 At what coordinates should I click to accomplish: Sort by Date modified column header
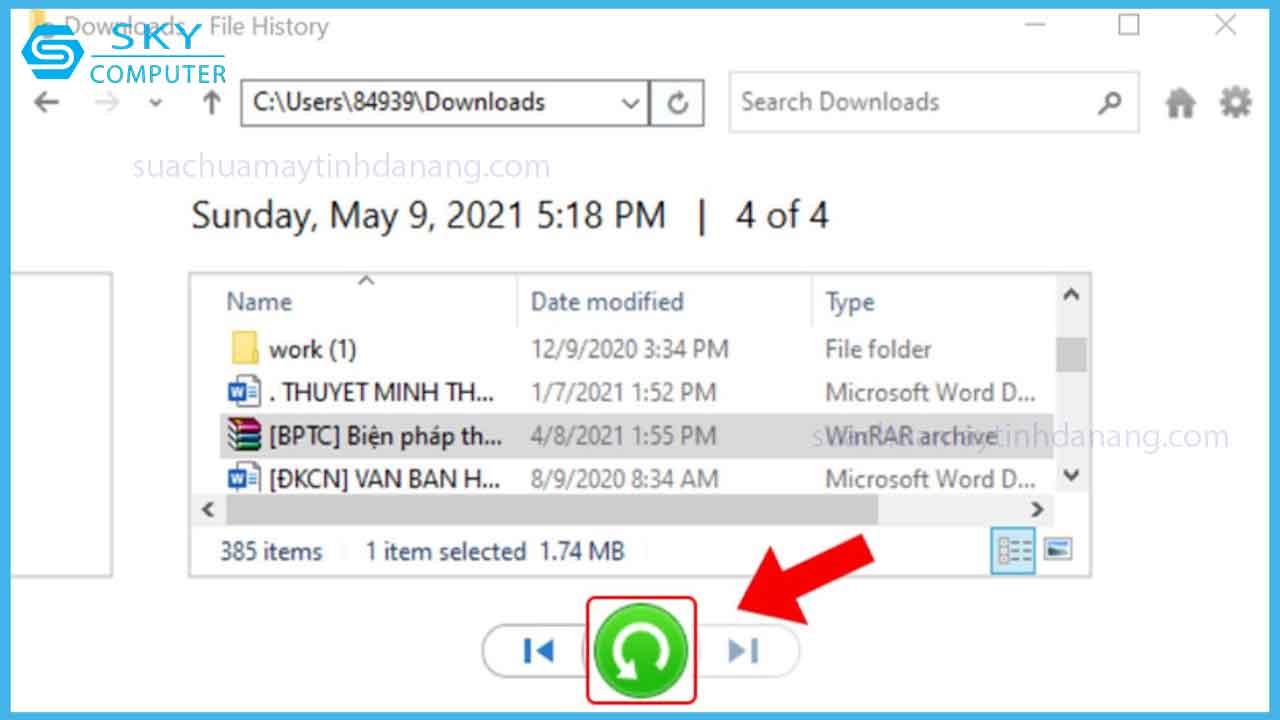pos(607,302)
